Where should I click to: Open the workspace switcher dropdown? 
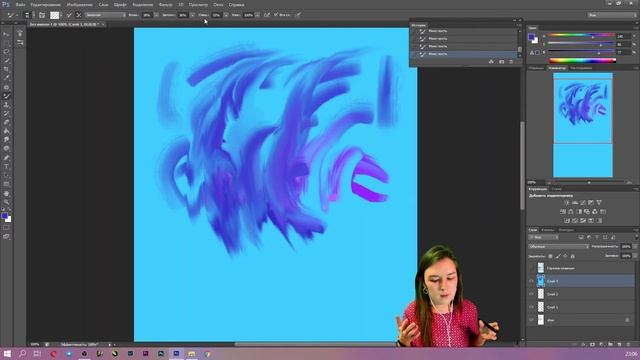tap(611, 15)
